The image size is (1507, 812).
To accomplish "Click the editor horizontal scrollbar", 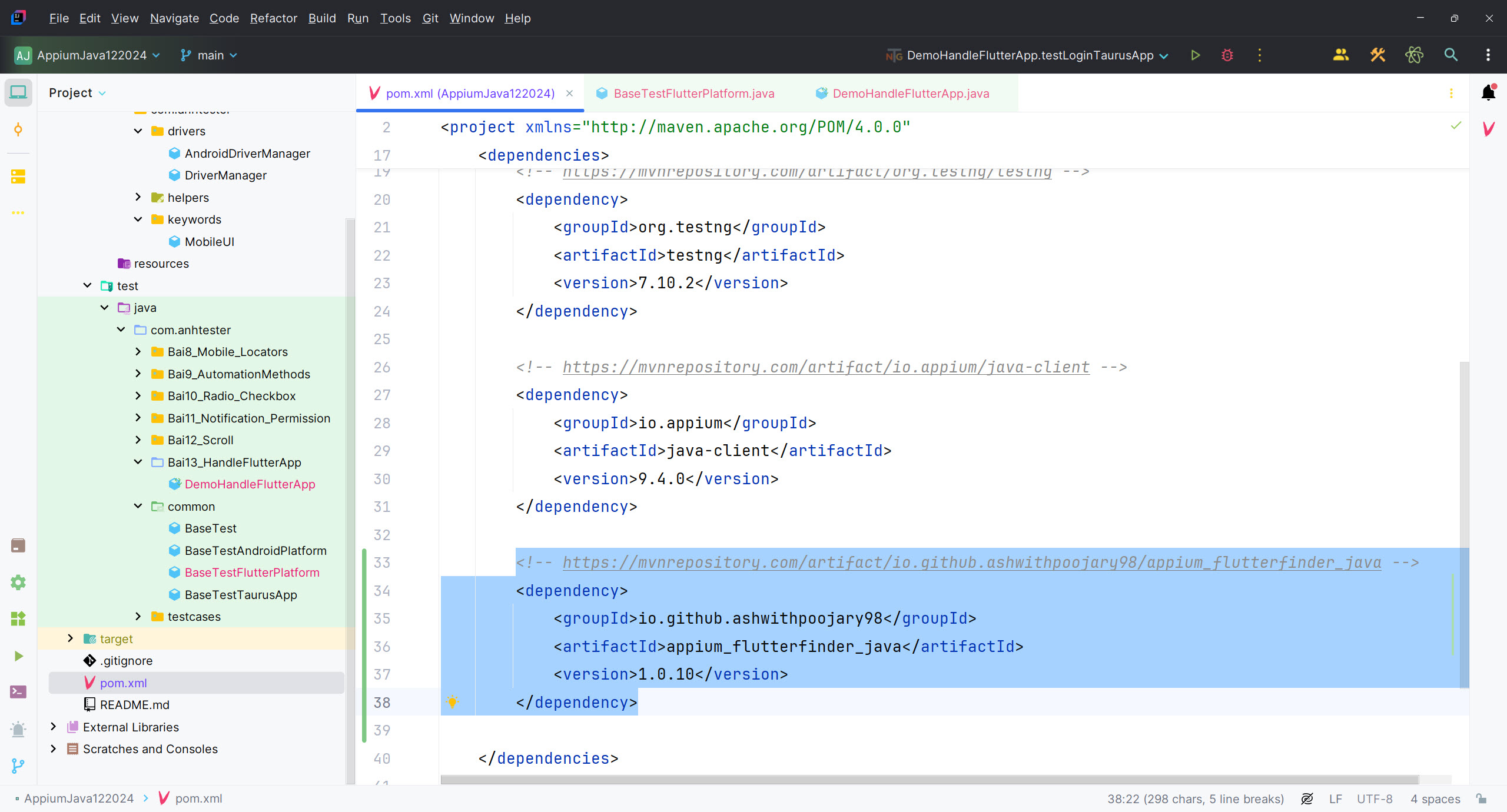I will coord(930,780).
